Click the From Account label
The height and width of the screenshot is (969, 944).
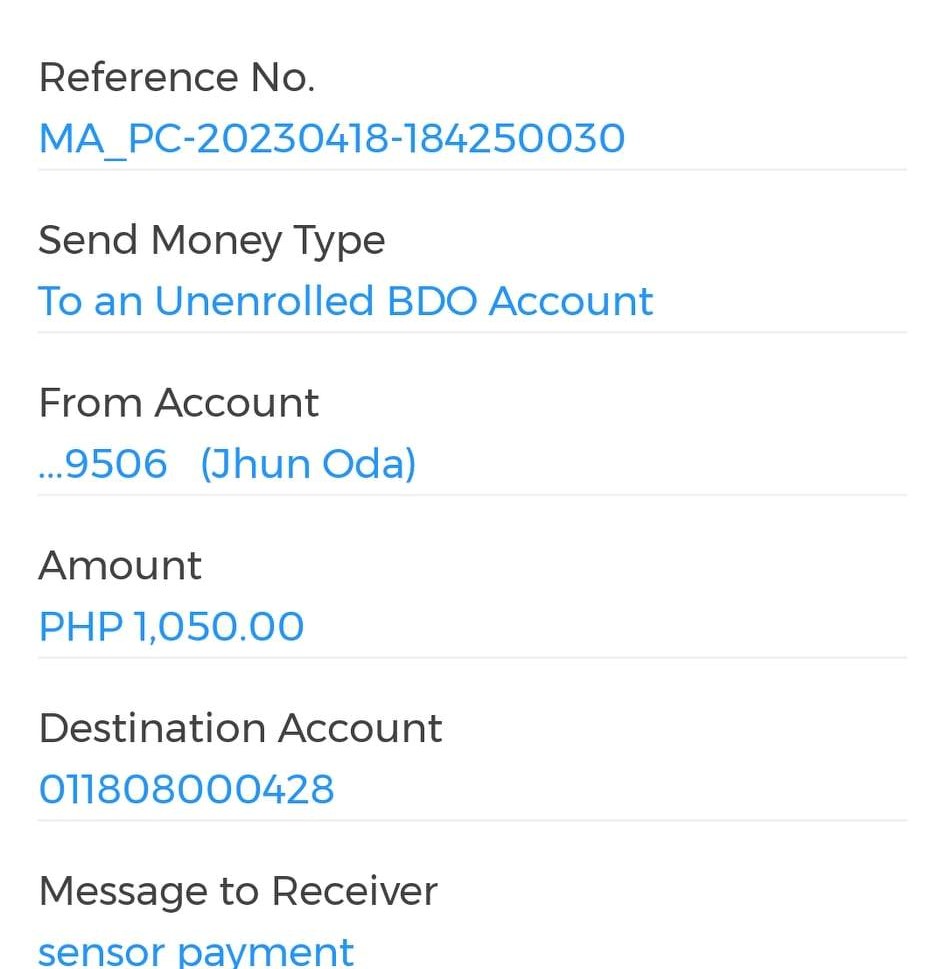tap(178, 403)
